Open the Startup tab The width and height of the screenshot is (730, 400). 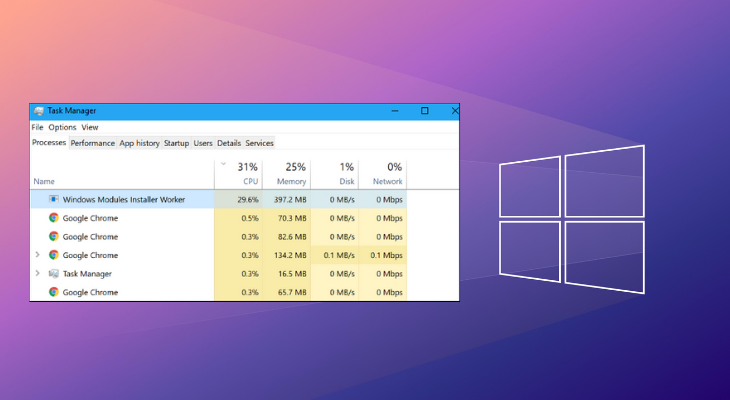click(176, 143)
